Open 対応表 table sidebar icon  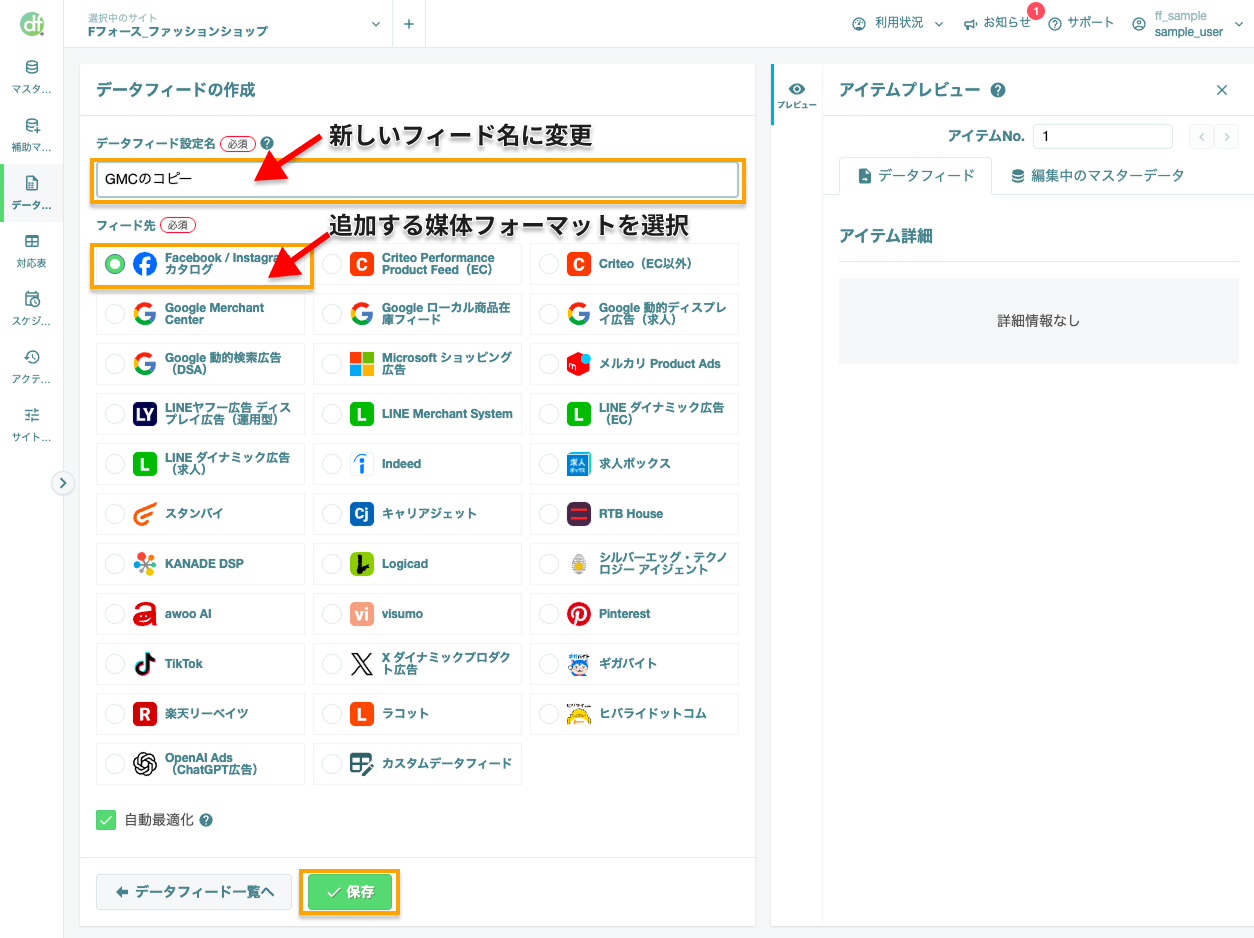(32, 251)
